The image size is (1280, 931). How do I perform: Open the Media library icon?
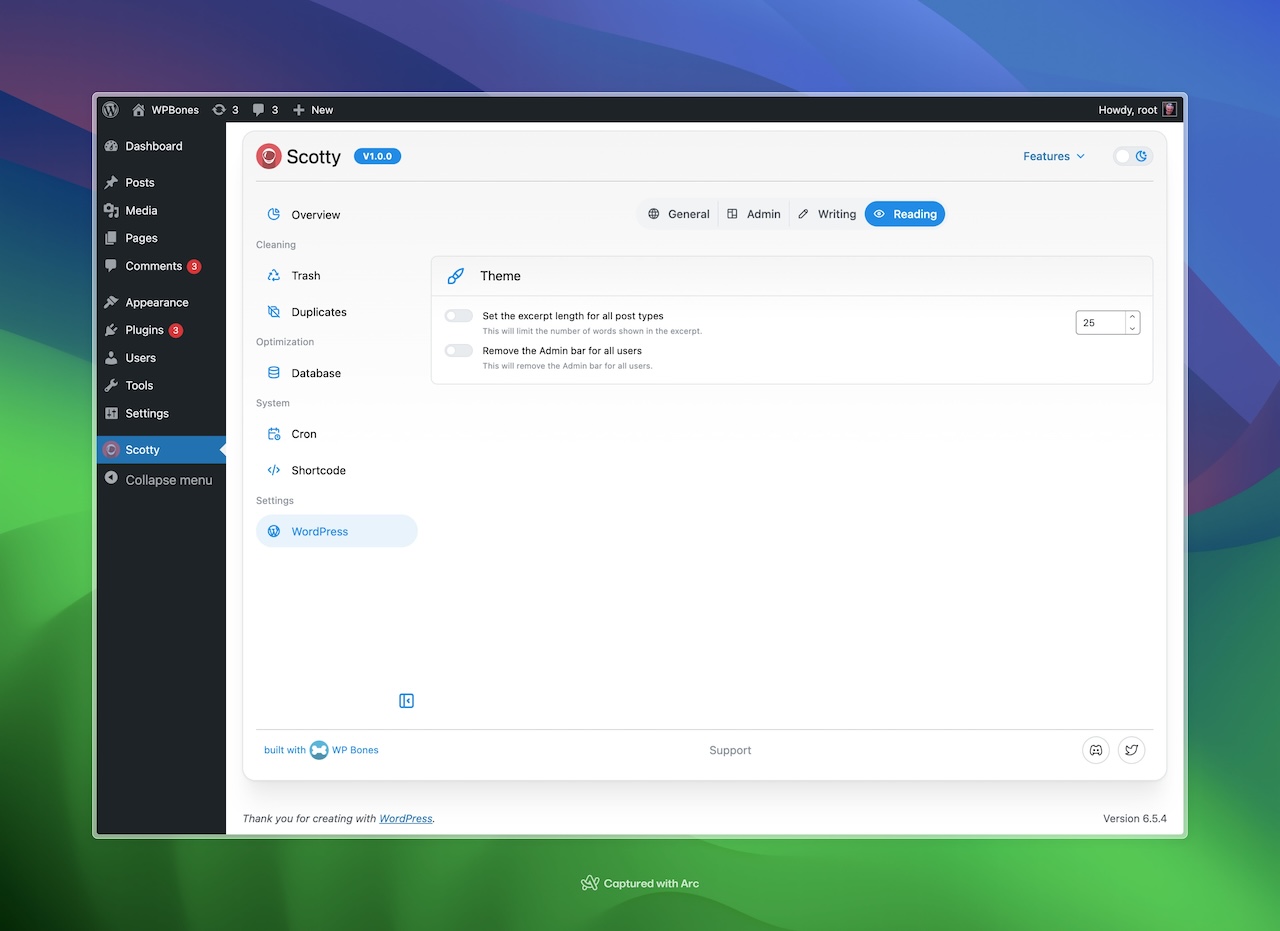111,211
